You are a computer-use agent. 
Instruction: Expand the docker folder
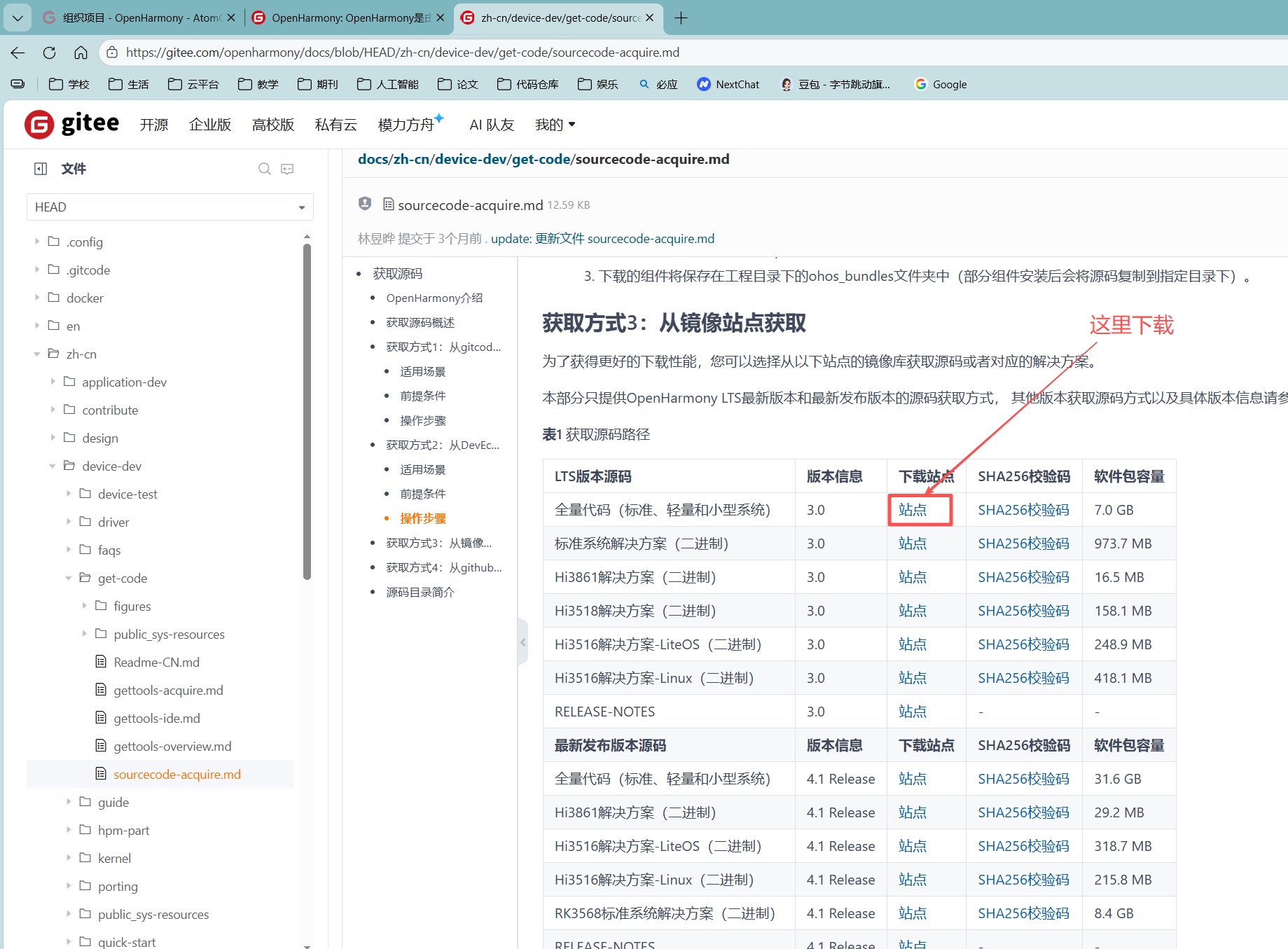(x=36, y=298)
